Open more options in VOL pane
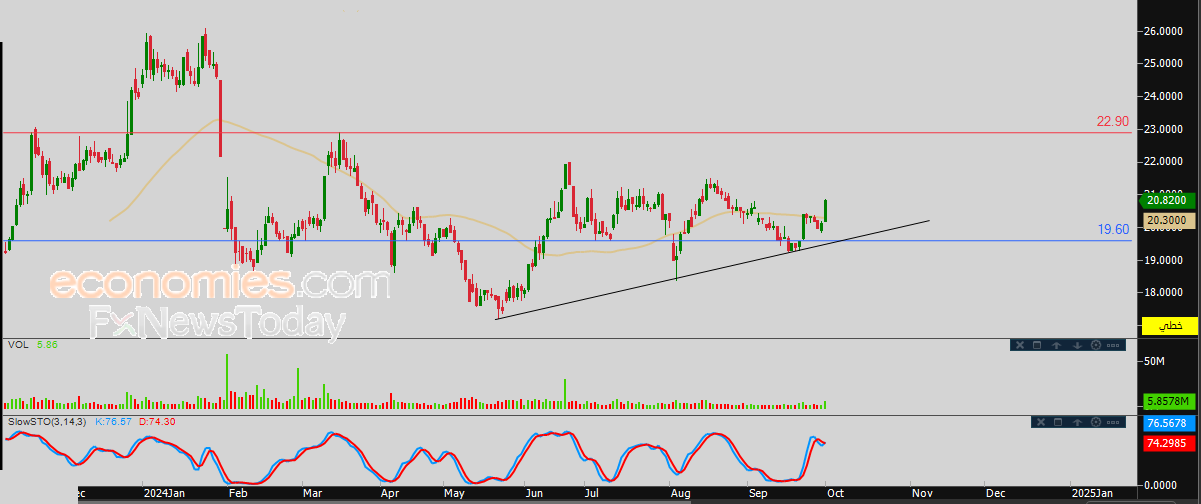Viewport: 1201px width, 504px height. pos(1113,345)
